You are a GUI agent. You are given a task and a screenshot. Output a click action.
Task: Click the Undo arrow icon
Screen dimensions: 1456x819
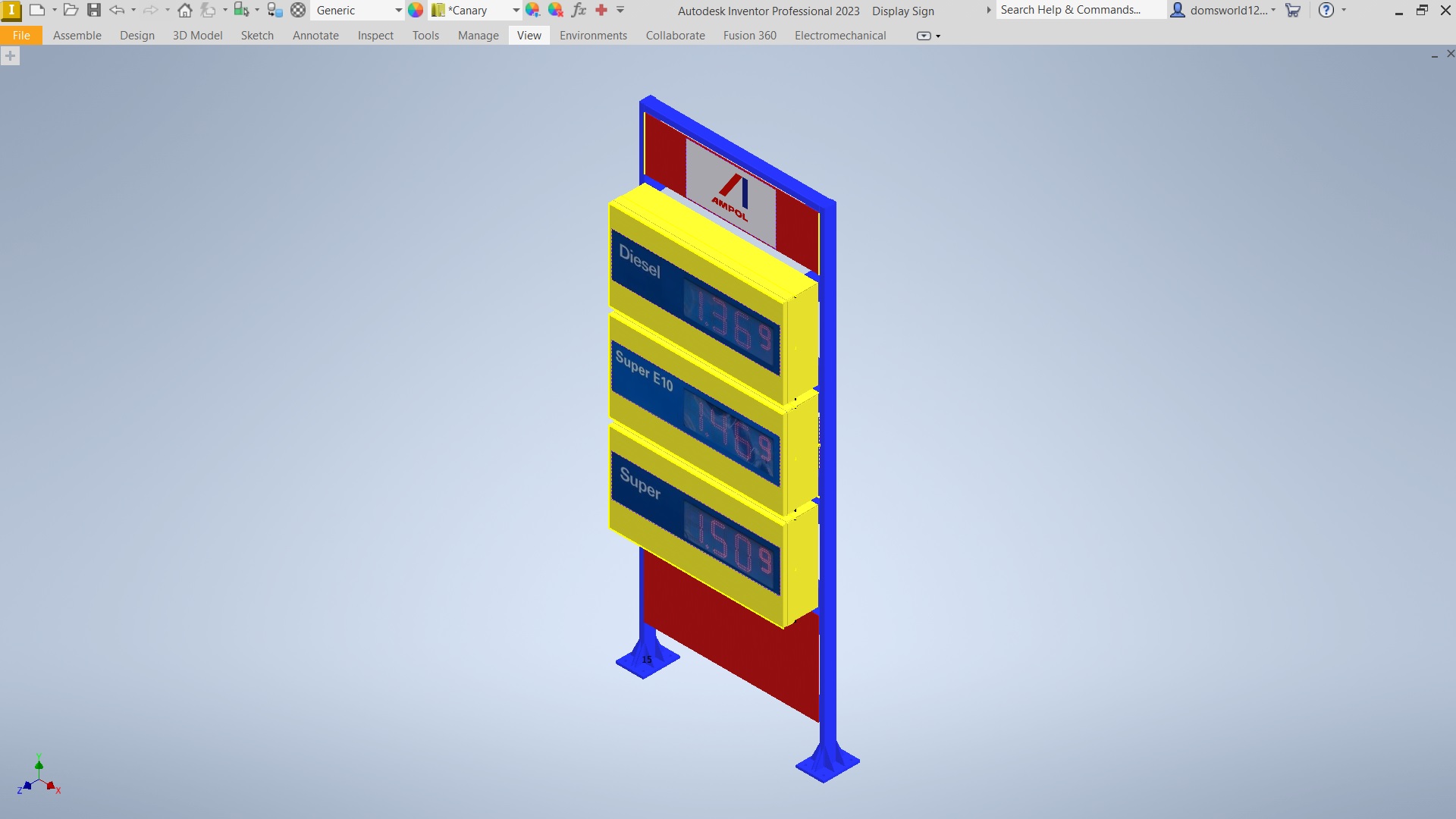pos(117,10)
